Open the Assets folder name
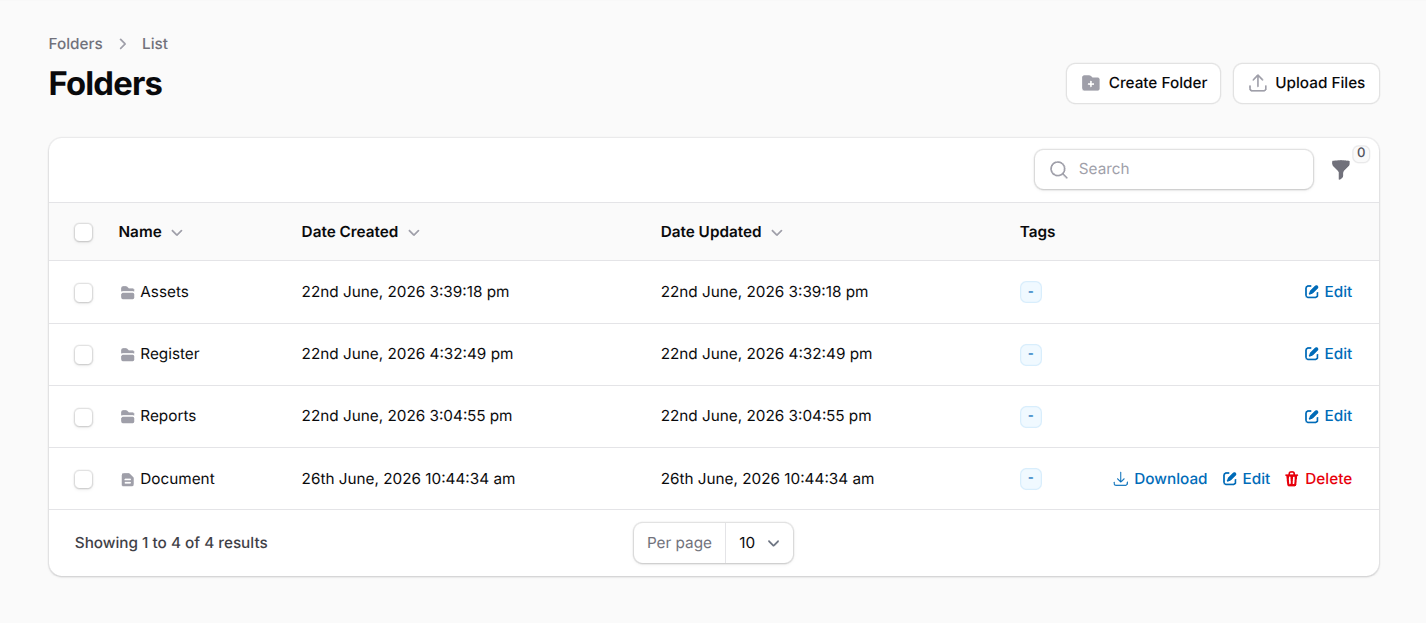The image size is (1426, 623). [165, 292]
